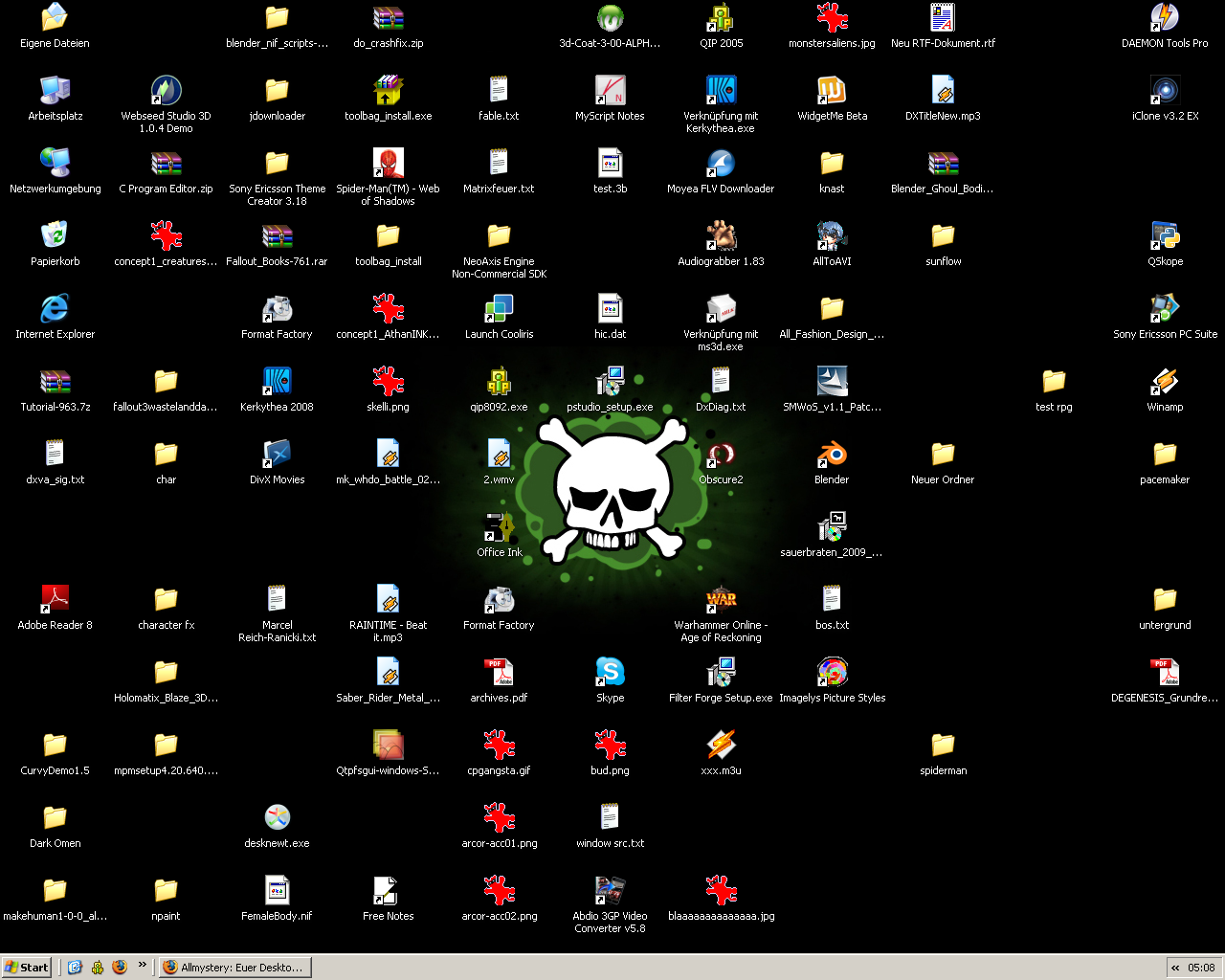Expand Quick Launch overflow chevron
1225x980 pixels.
pyautogui.click(x=142, y=965)
